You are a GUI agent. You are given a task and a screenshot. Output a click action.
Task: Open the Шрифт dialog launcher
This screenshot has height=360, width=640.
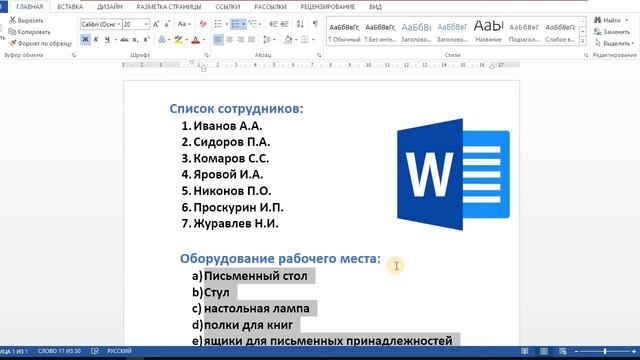coord(207,55)
